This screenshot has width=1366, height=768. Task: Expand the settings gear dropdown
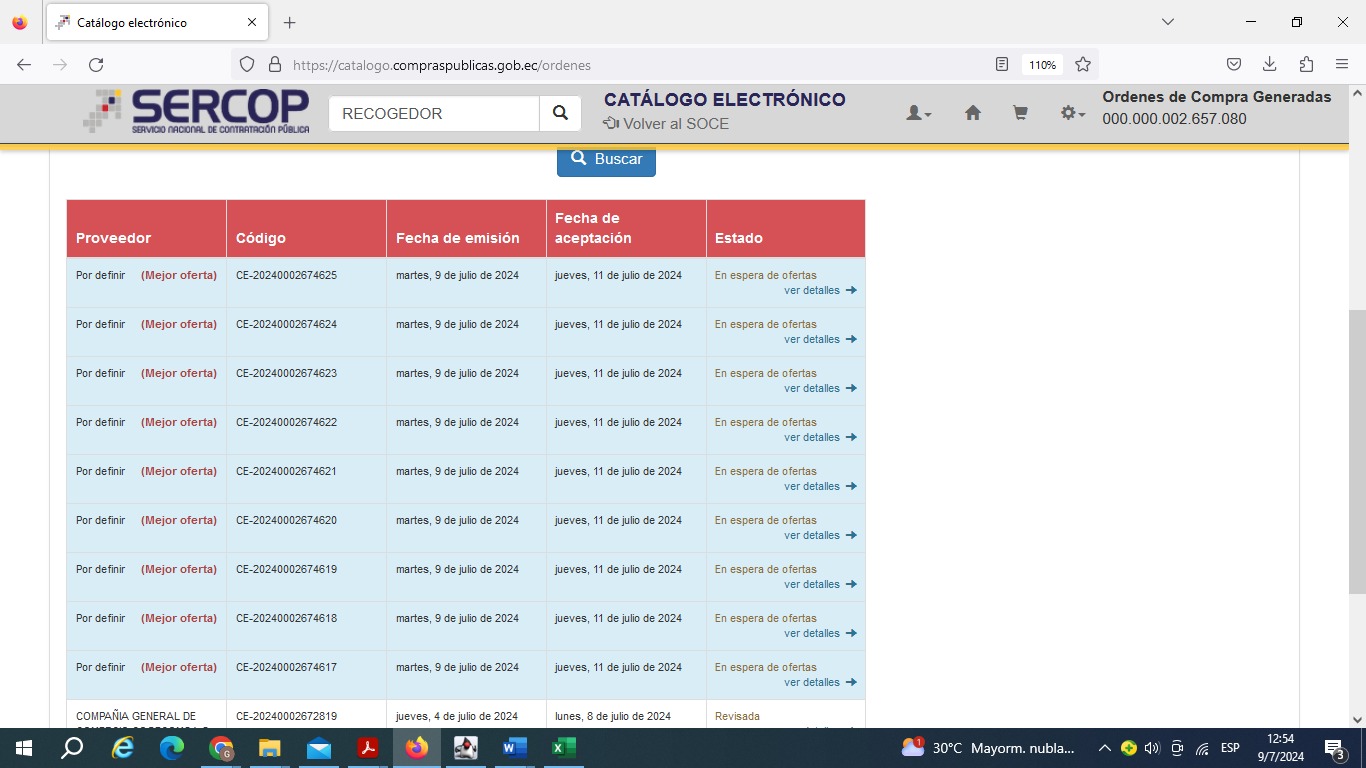click(x=1072, y=114)
